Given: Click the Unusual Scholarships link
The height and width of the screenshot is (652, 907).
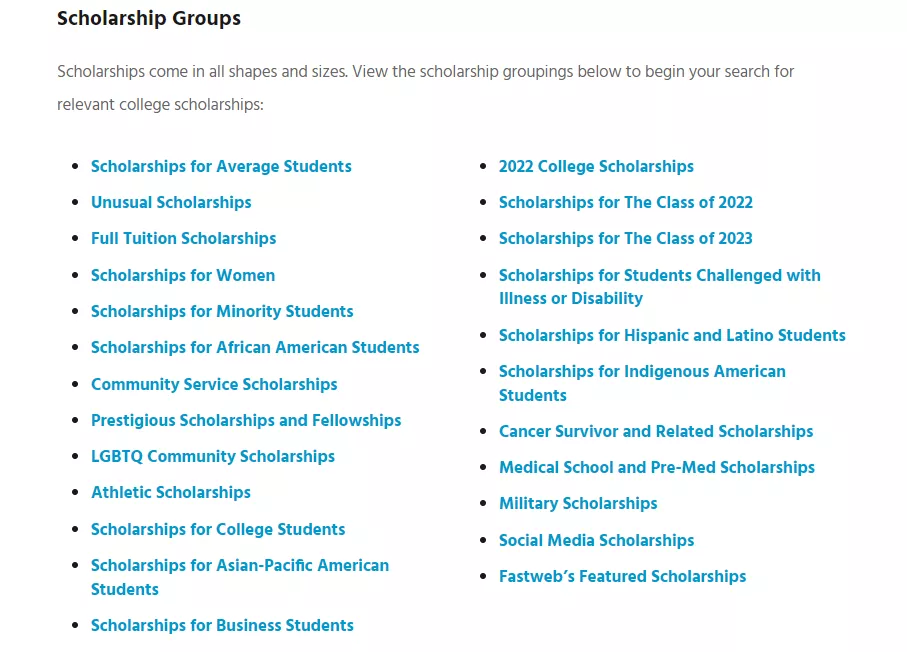Looking at the screenshot, I should pos(171,202).
